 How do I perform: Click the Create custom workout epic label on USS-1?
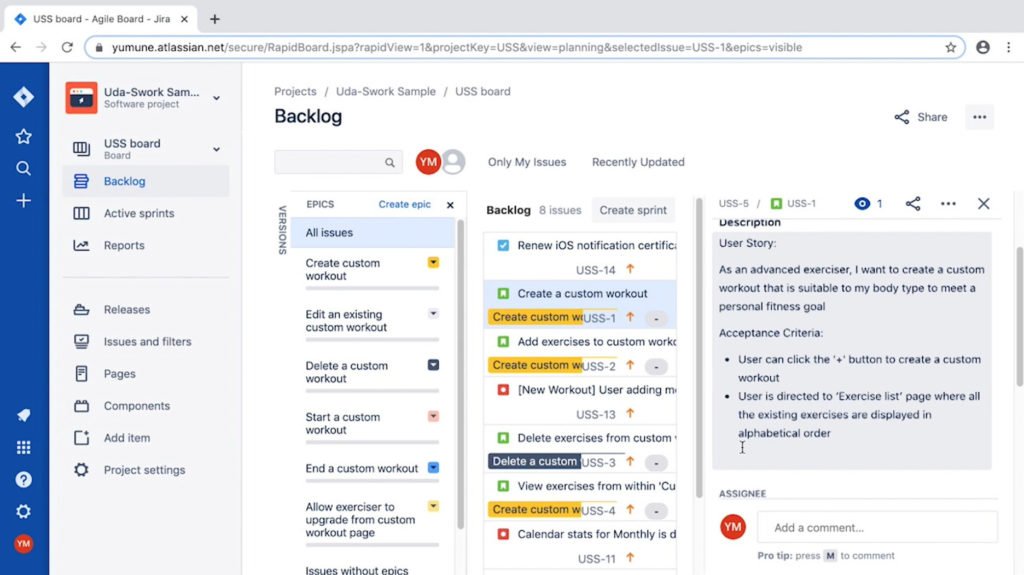(x=536, y=317)
